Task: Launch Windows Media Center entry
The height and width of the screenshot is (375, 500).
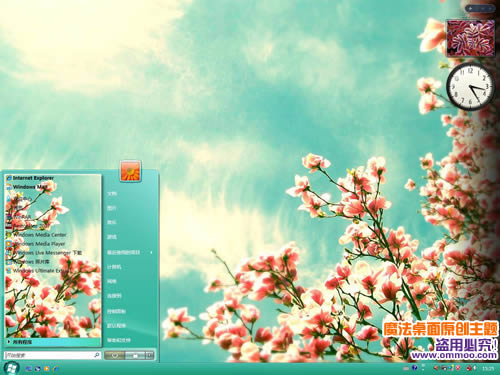Action: [36, 235]
